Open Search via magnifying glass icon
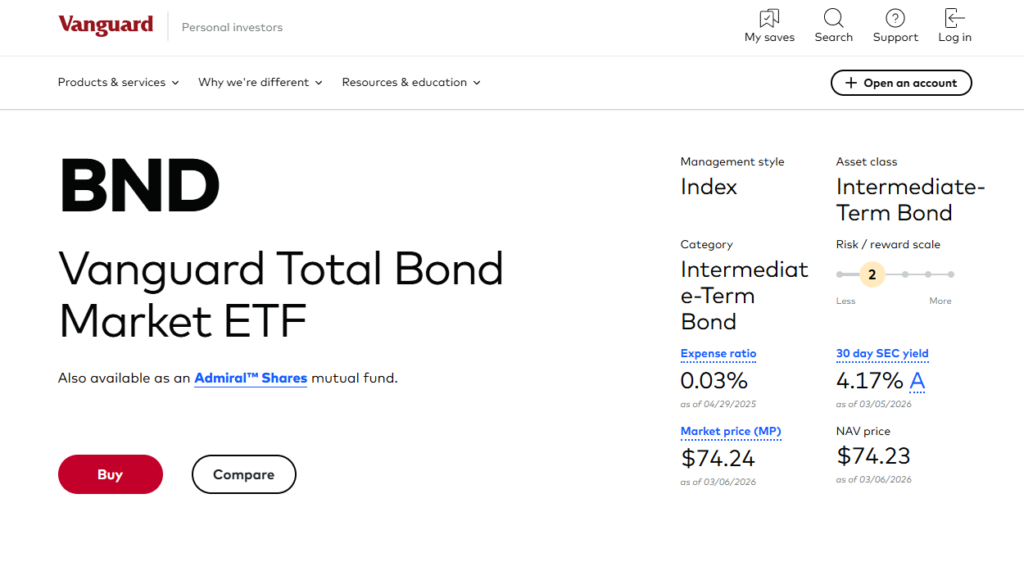The width and height of the screenshot is (1024, 571). click(833, 18)
